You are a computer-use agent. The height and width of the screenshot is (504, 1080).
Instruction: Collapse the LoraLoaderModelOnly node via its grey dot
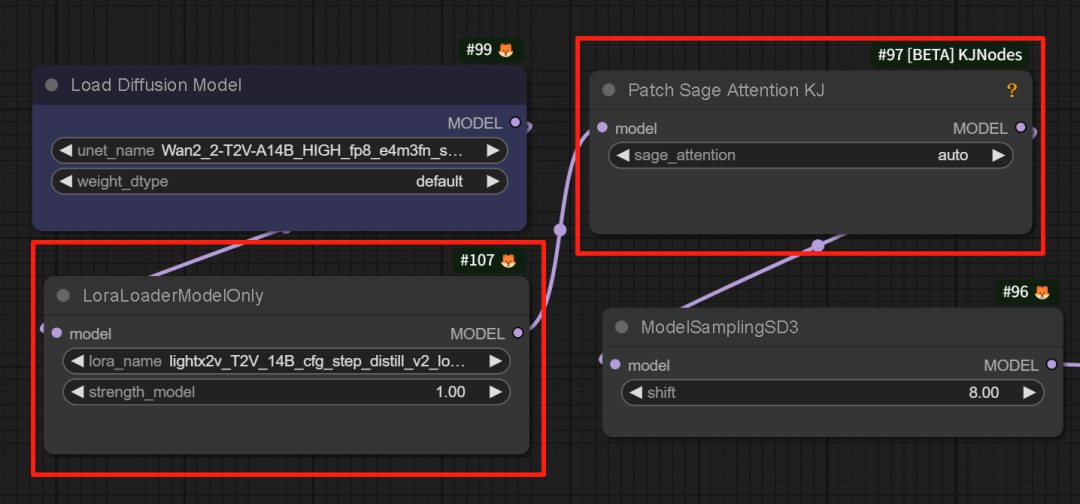63,295
